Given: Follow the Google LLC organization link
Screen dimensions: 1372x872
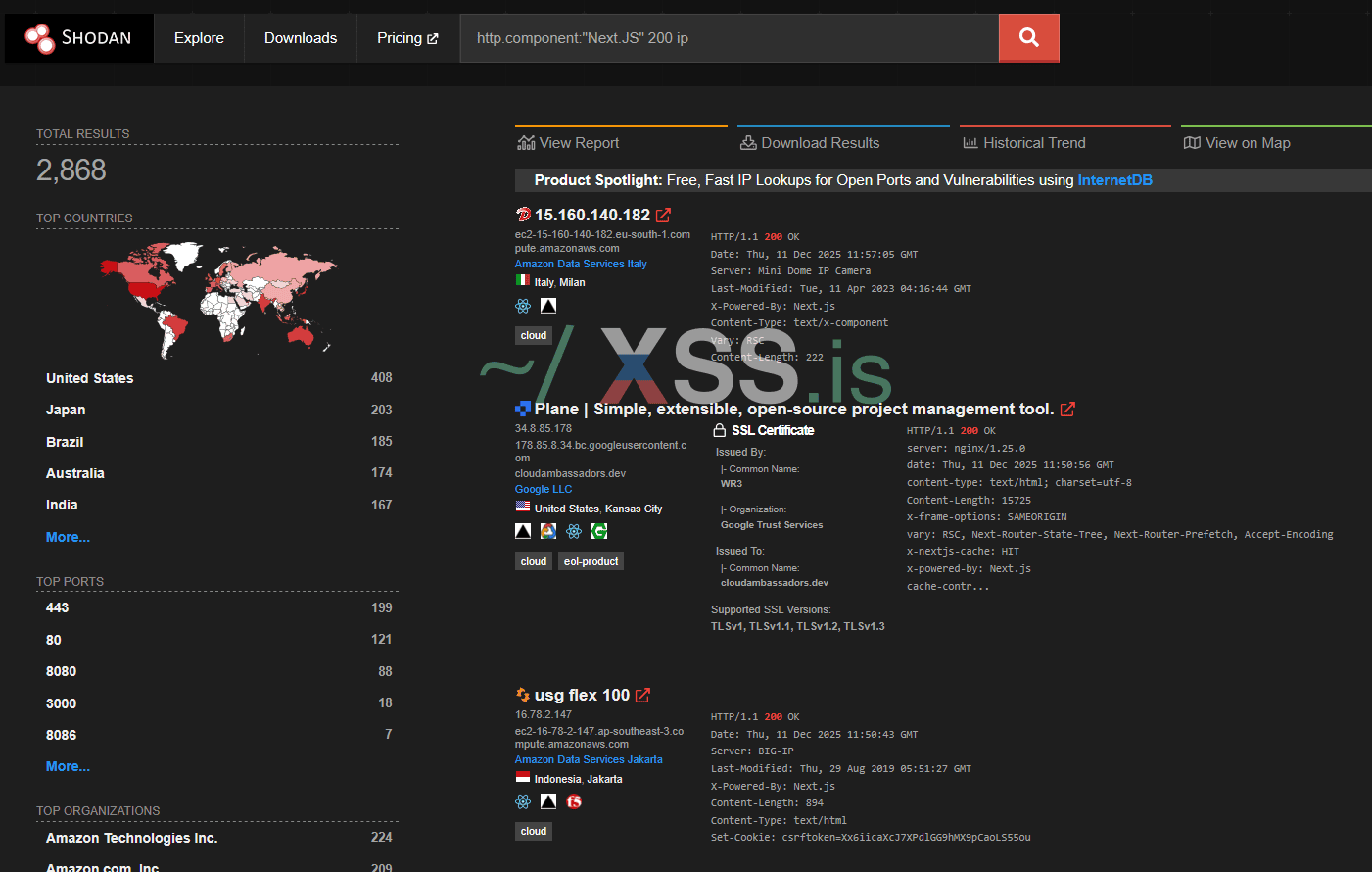Looking at the screenshot, I should (x=544, y=489).
